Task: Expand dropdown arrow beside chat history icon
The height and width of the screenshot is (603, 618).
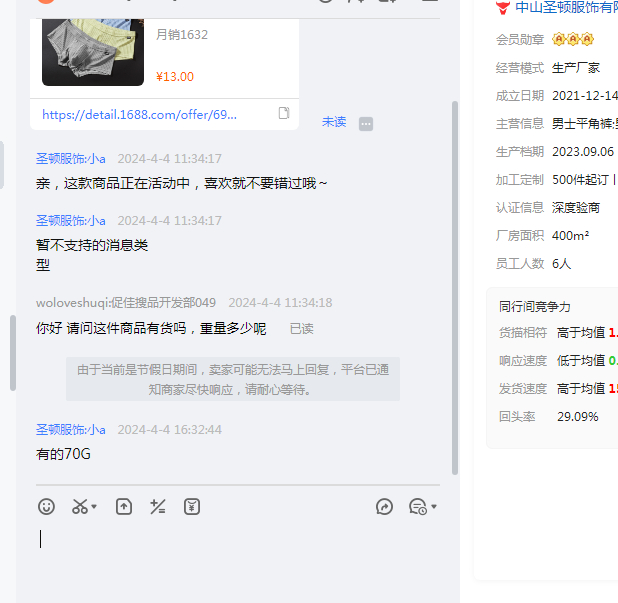Action: 434,508
